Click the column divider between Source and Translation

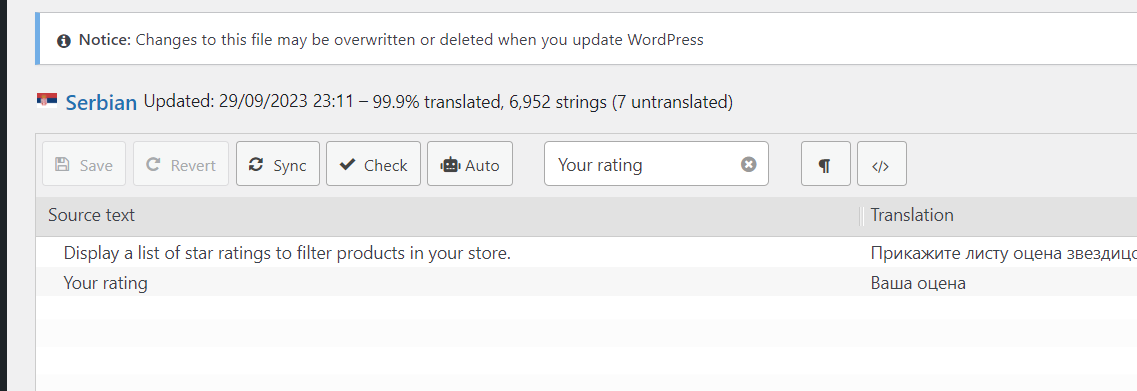(x=862, y=215)
